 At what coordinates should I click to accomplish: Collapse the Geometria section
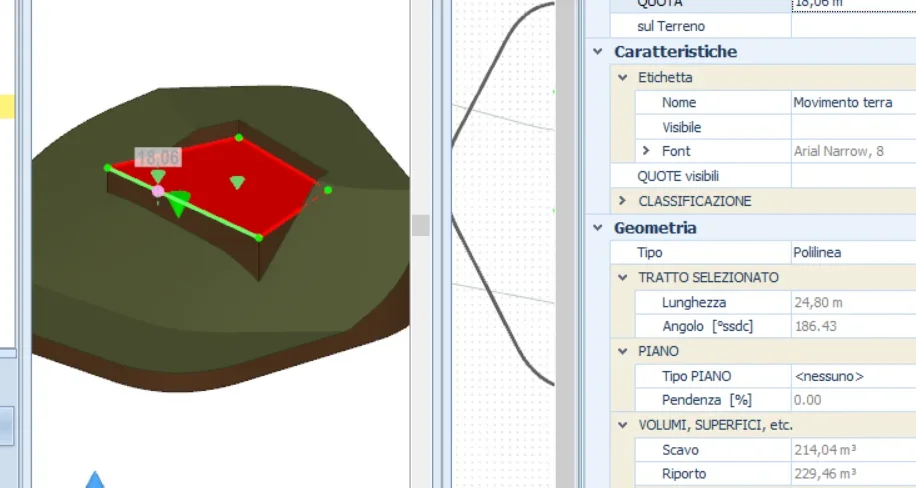pos(598,228)
